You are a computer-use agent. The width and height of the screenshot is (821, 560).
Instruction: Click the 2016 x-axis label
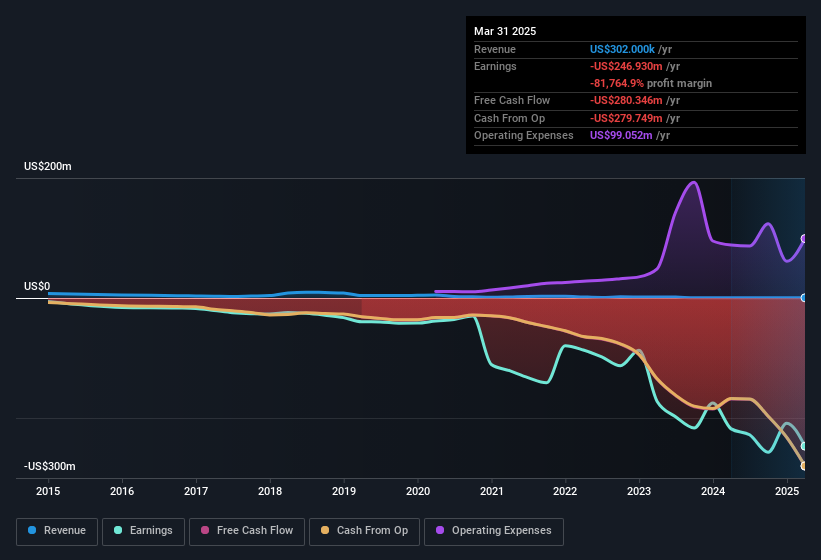[x=122, y=491]
